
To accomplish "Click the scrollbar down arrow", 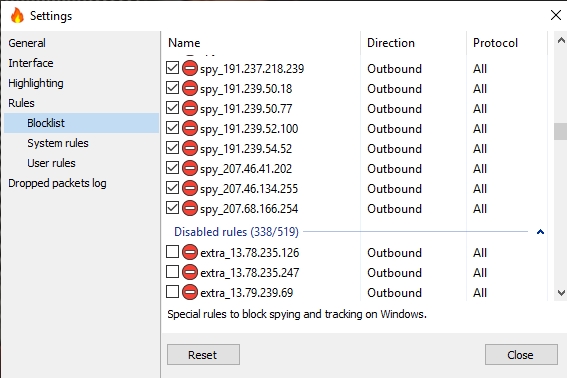I will [561, 293].
